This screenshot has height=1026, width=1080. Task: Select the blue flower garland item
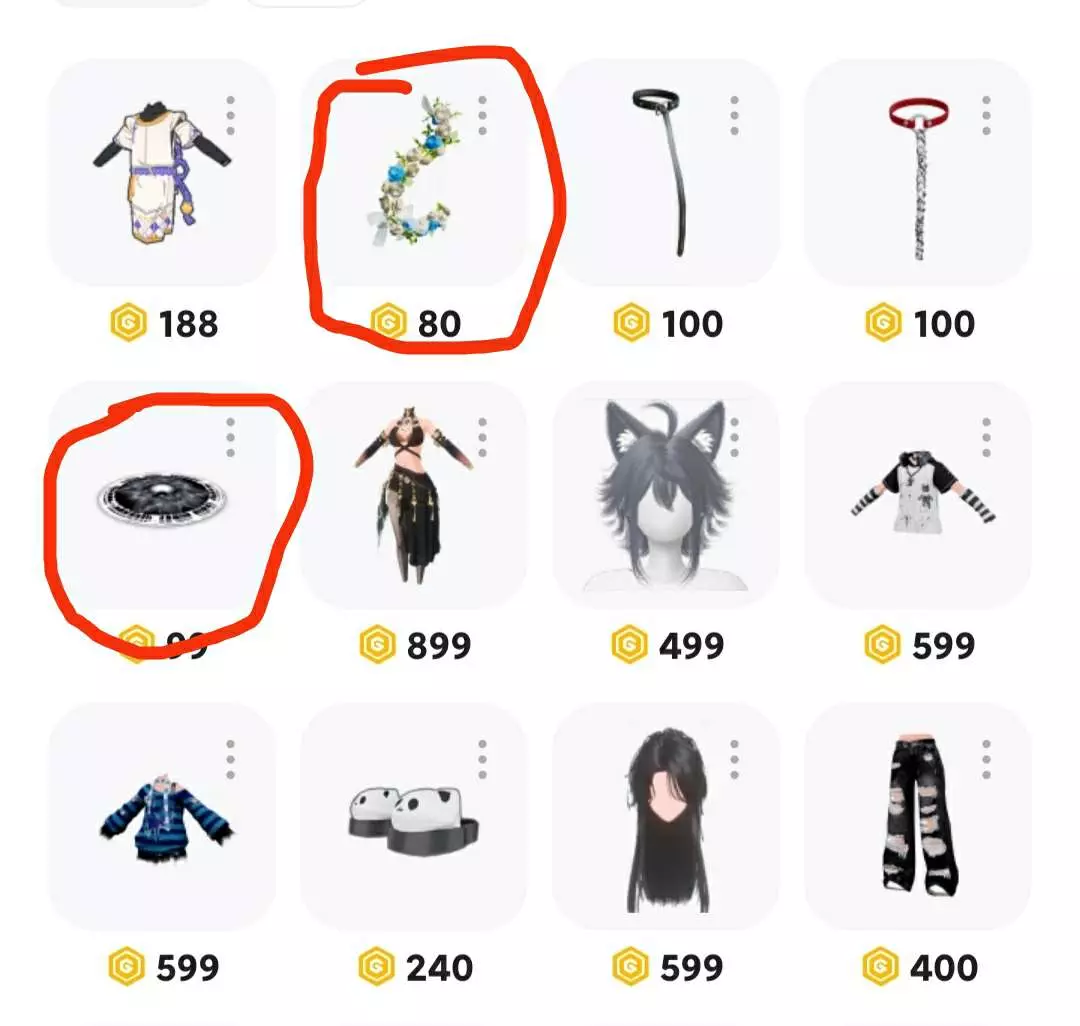(415, 172)
